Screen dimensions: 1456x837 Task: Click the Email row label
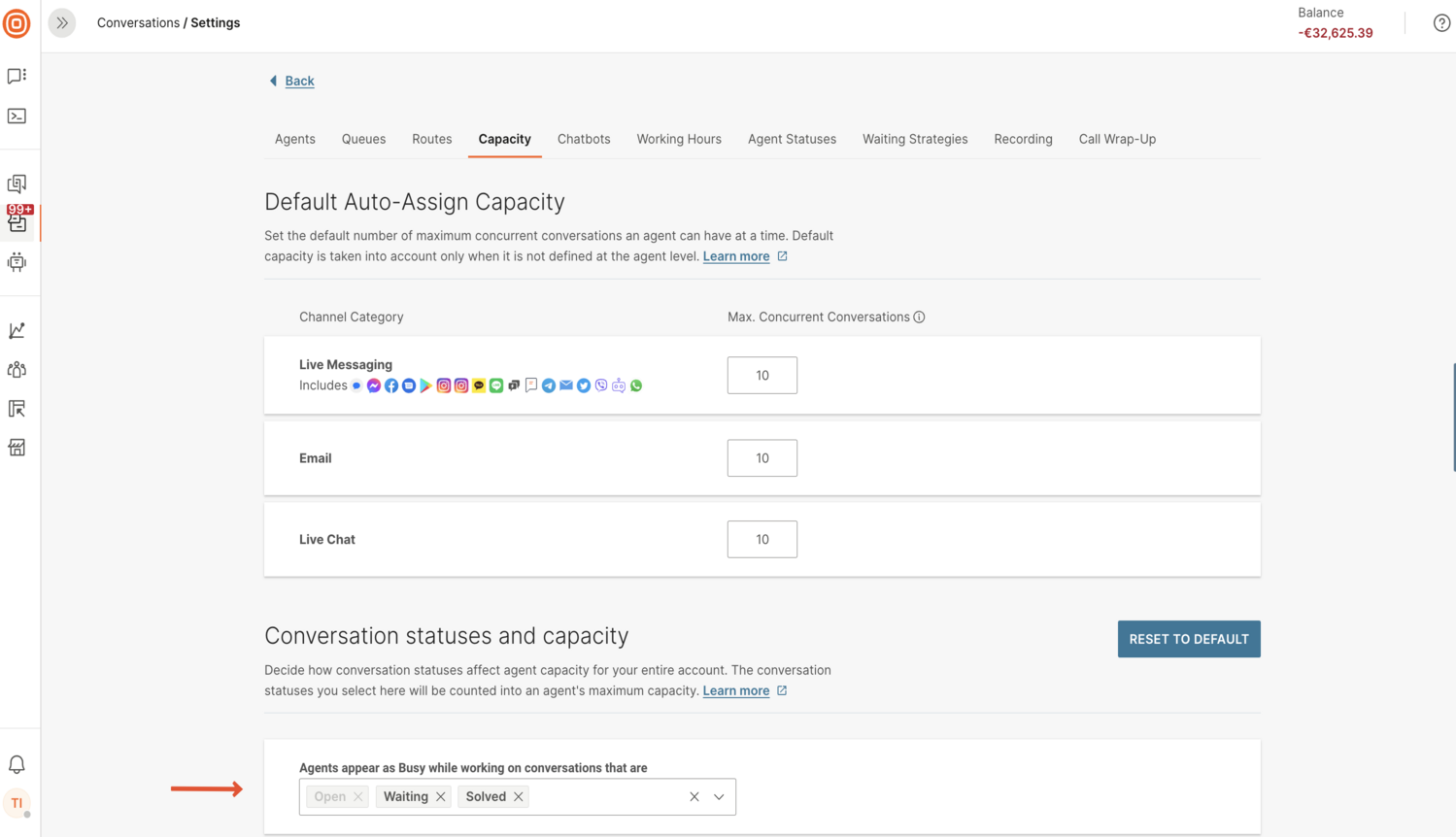[316, 458]
